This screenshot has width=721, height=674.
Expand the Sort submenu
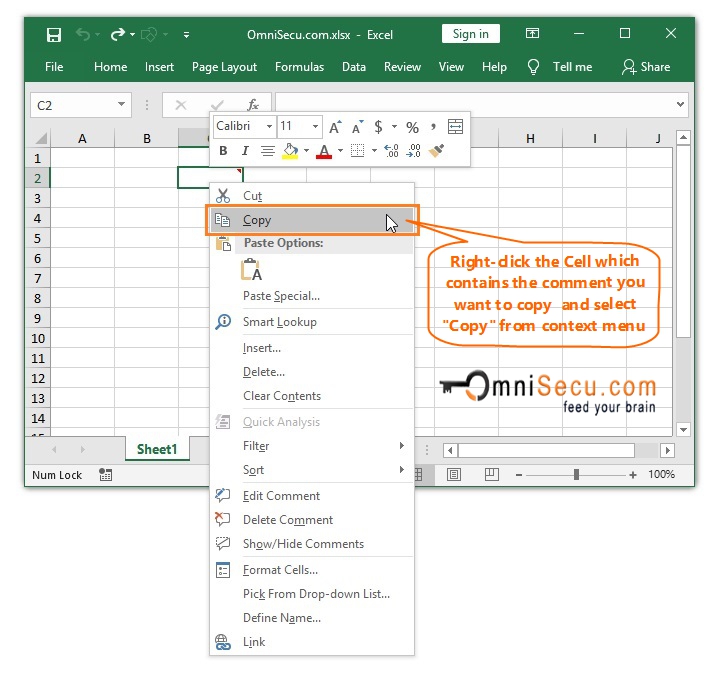[x=312, y=470]
